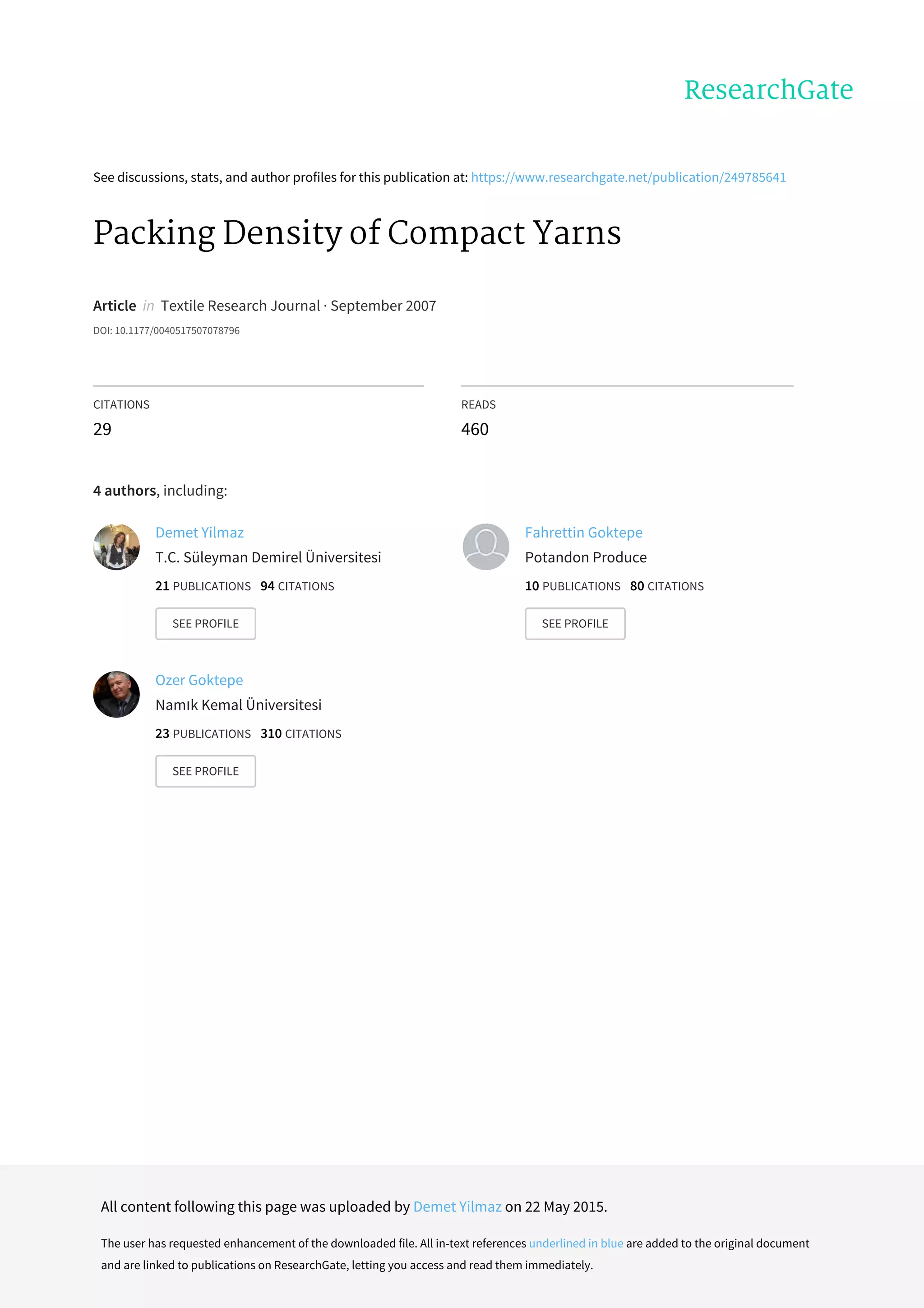The height and width of the screenshot is (1308, 924).
Task: Click Demet Yilmaz's profile photo
Action: (117, 547)
